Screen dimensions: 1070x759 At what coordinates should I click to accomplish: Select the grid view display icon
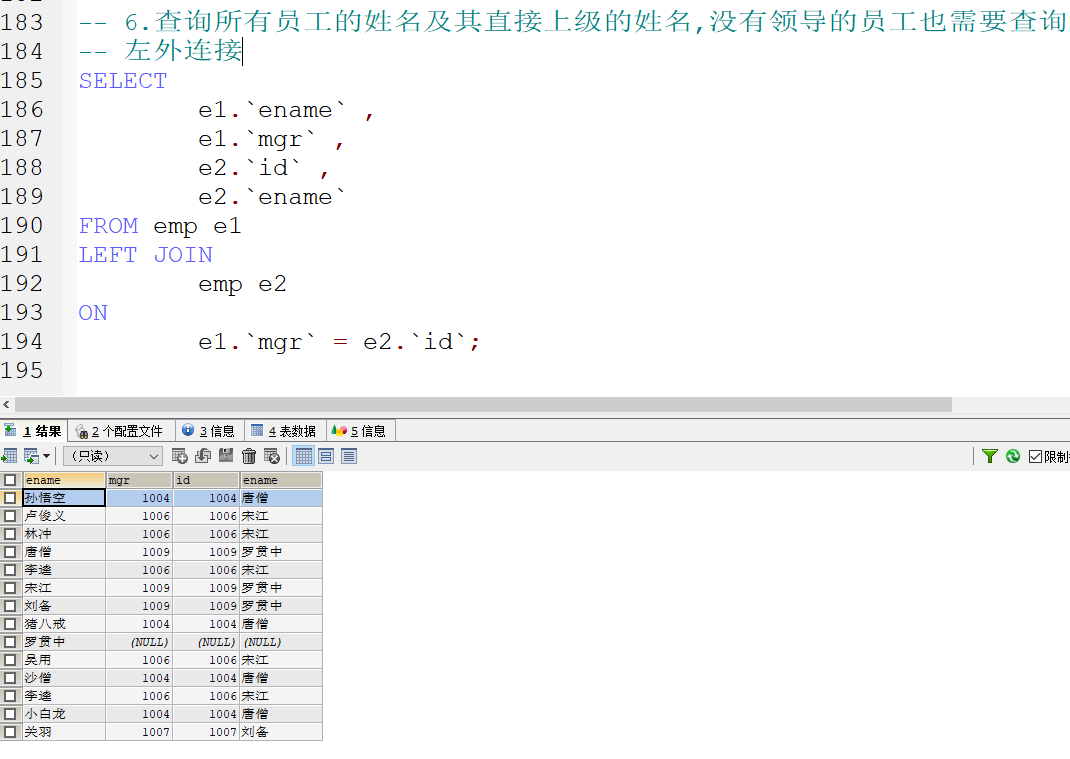pyautogui.click(x=305, y=456)
